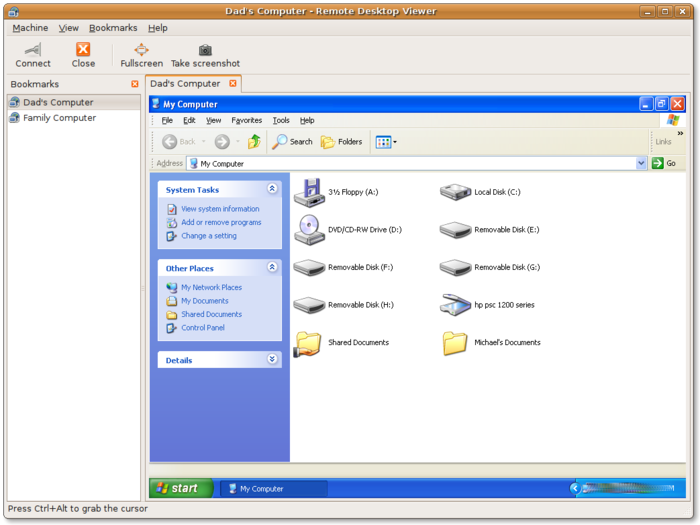Open the Favorites menu in My Computer
The width and height of the screenshot is (700, 525).
[x=246, y=120]
